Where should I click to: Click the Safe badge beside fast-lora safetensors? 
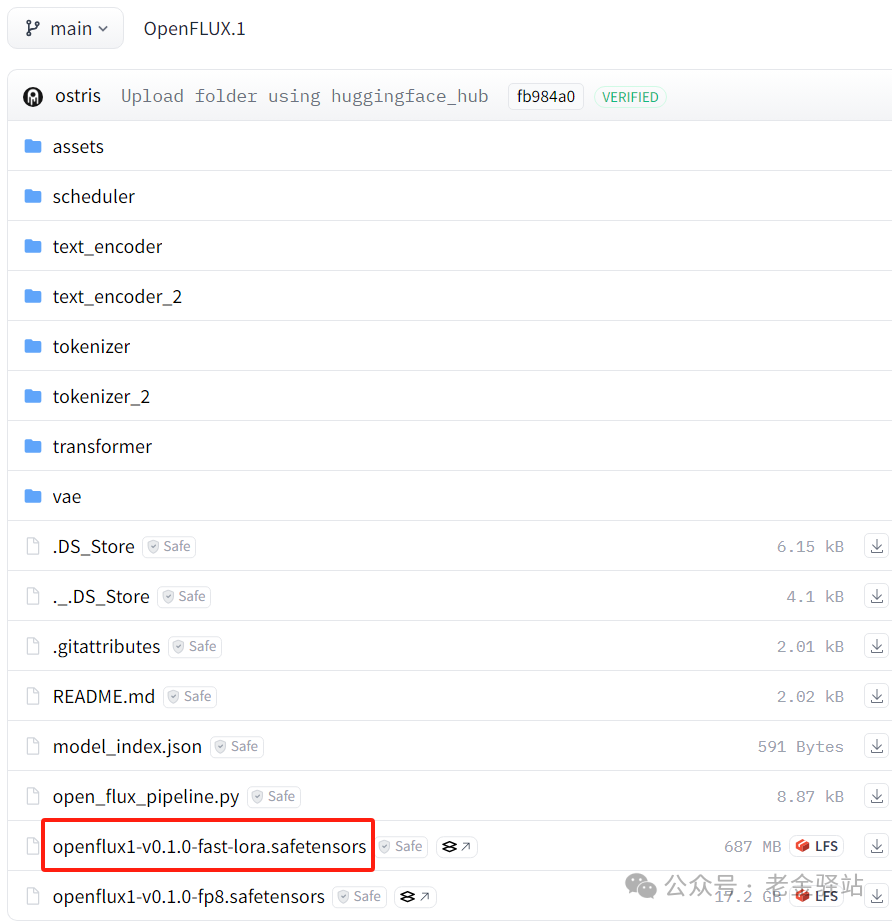click(x=401, y=846)
